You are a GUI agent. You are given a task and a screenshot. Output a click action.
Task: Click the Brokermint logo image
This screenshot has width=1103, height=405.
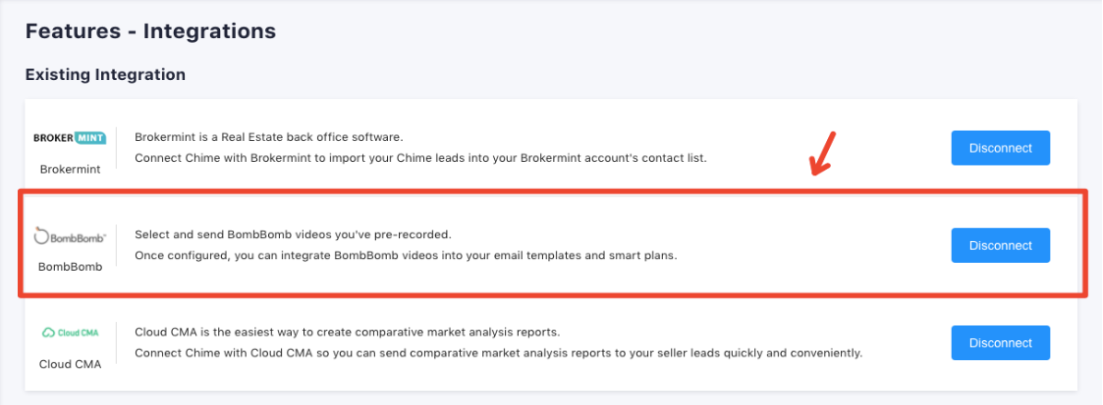coord(70,139)
